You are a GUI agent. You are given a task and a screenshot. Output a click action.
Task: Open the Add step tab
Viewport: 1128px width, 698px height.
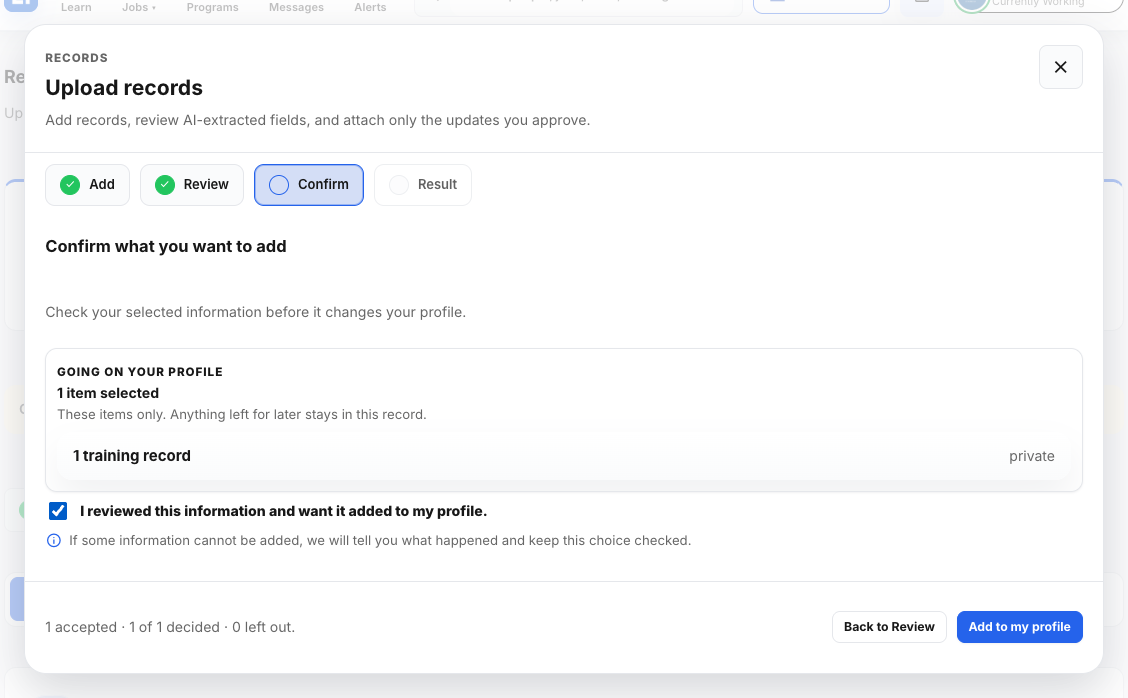(87, 185)
